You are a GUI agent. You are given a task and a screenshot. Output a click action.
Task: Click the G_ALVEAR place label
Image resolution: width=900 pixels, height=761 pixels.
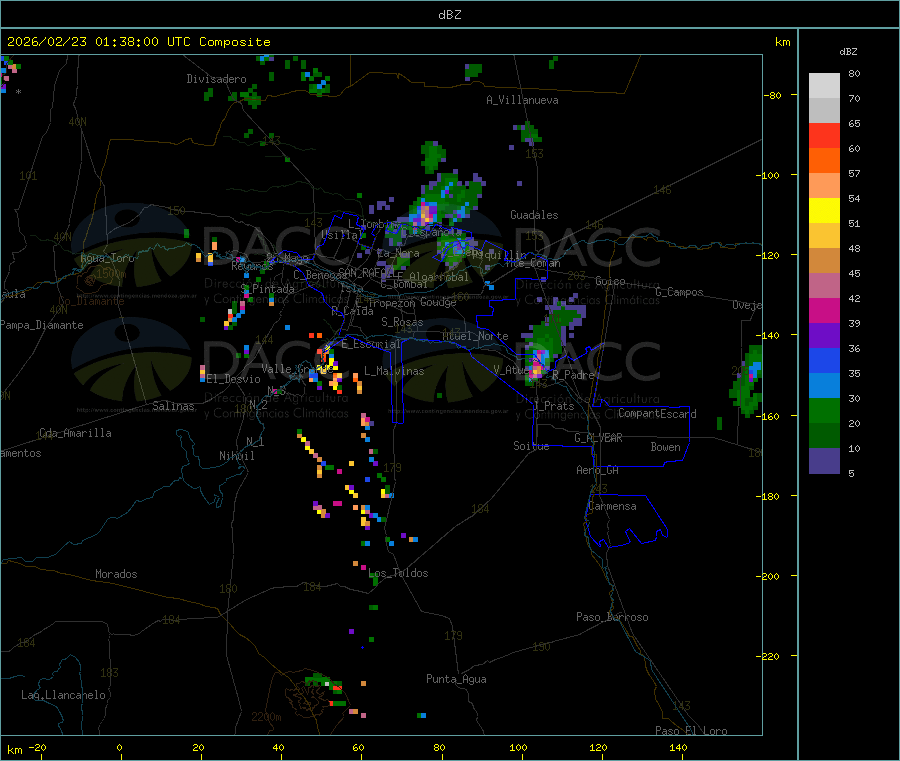pos(598,437)
